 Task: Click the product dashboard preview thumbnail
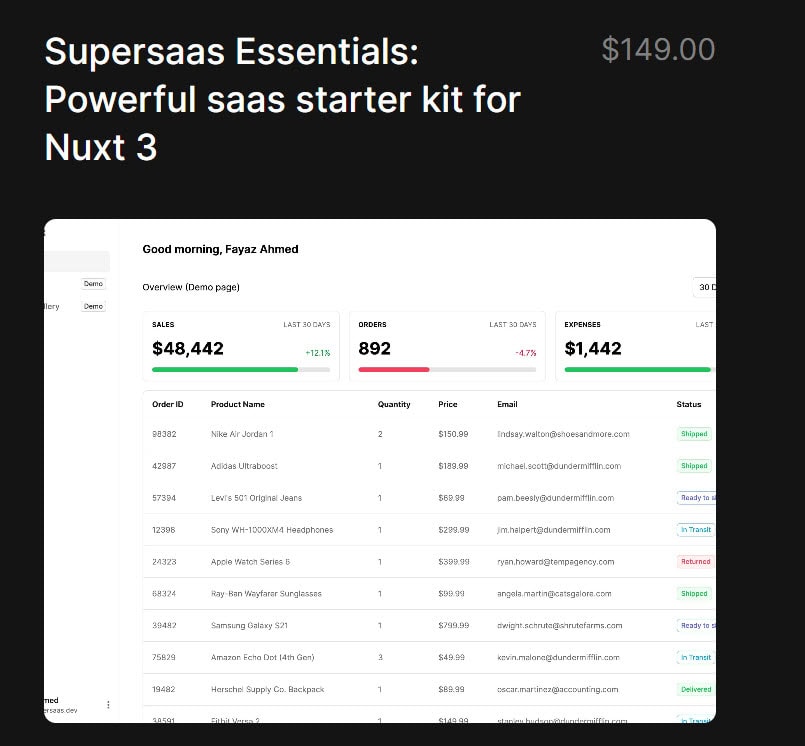380,471
